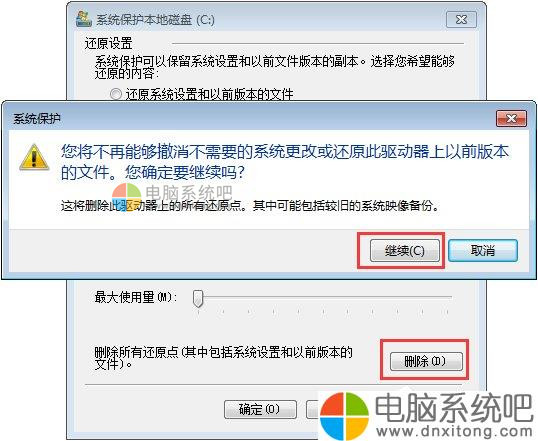
Task: Click the 删除所有还原点 description text
Action: coord(223,358)
